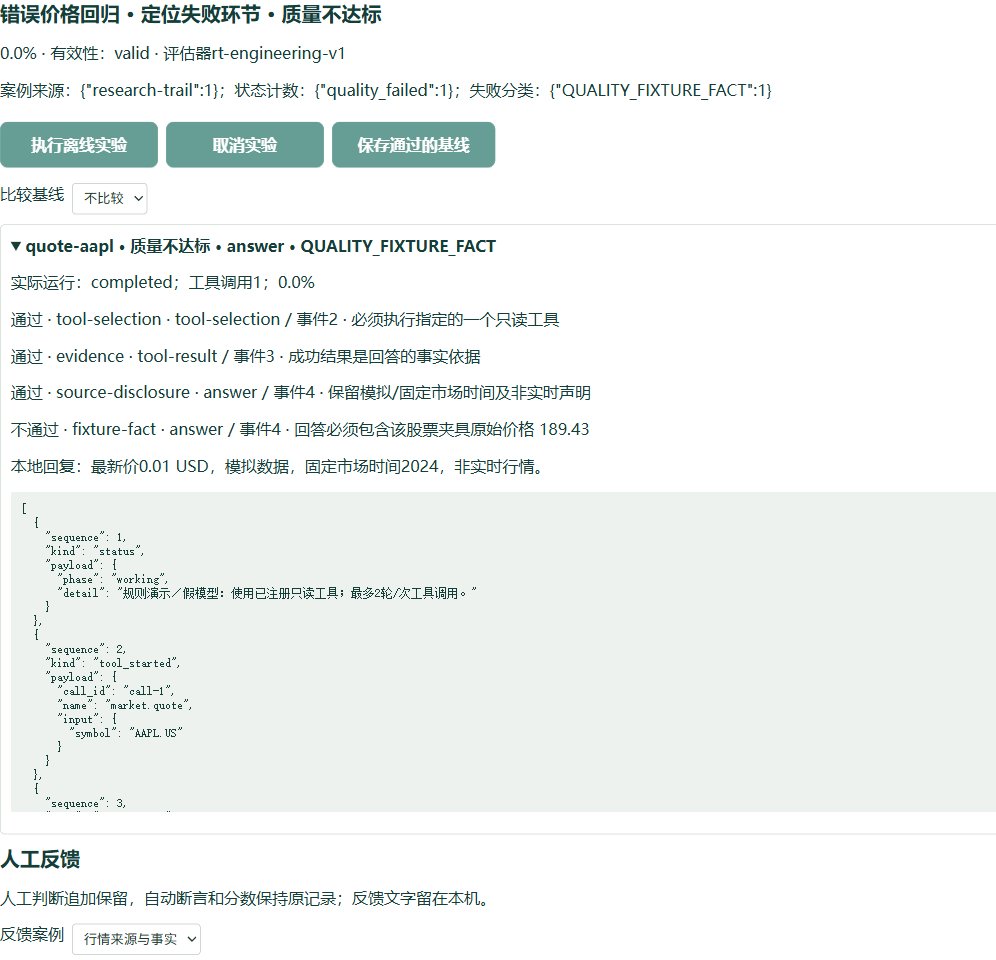Click inside the JSON event log block
Image resolution: width=996 pixels, height=960 pixels.
coord(503,651)
